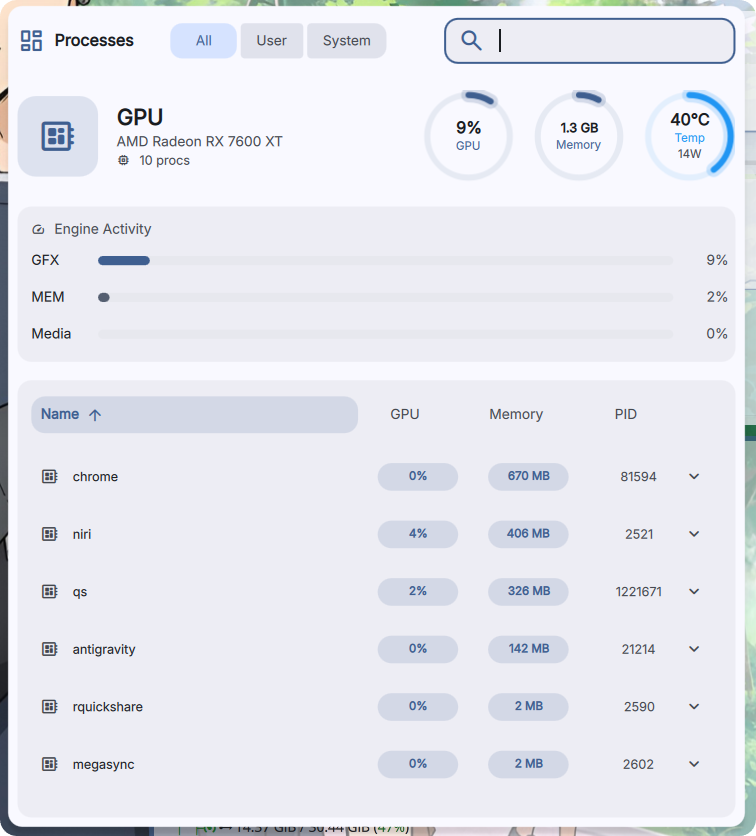Switch to the System filter tab

(x=347, y=41)
